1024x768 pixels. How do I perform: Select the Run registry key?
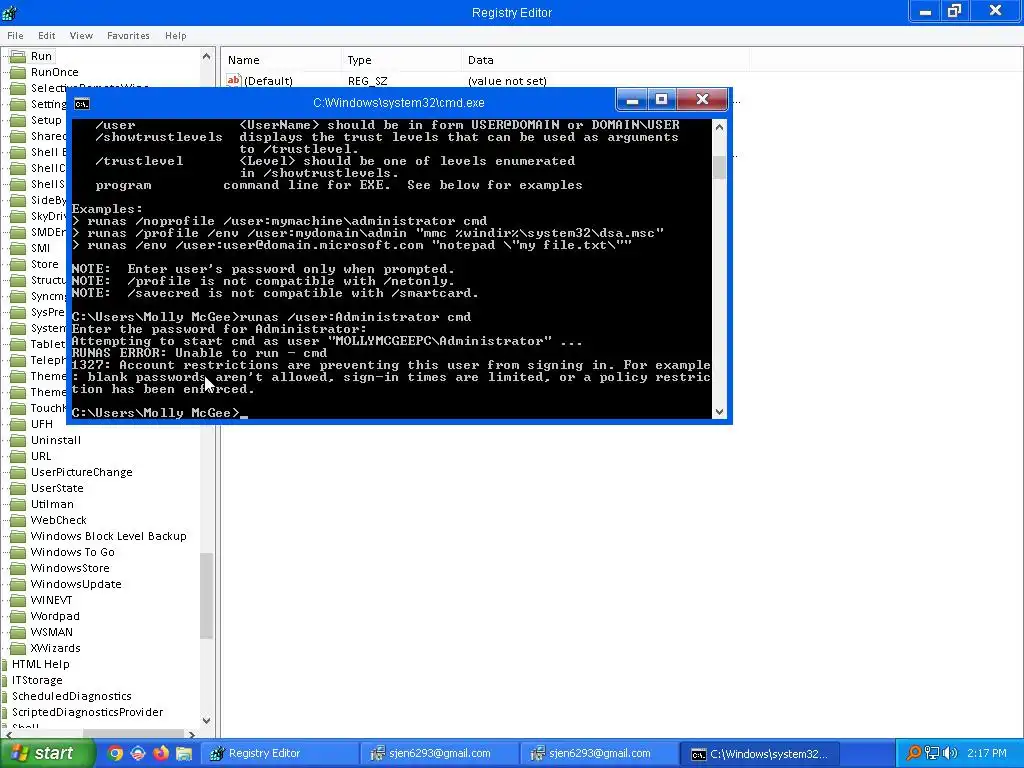tap(41, 56)
